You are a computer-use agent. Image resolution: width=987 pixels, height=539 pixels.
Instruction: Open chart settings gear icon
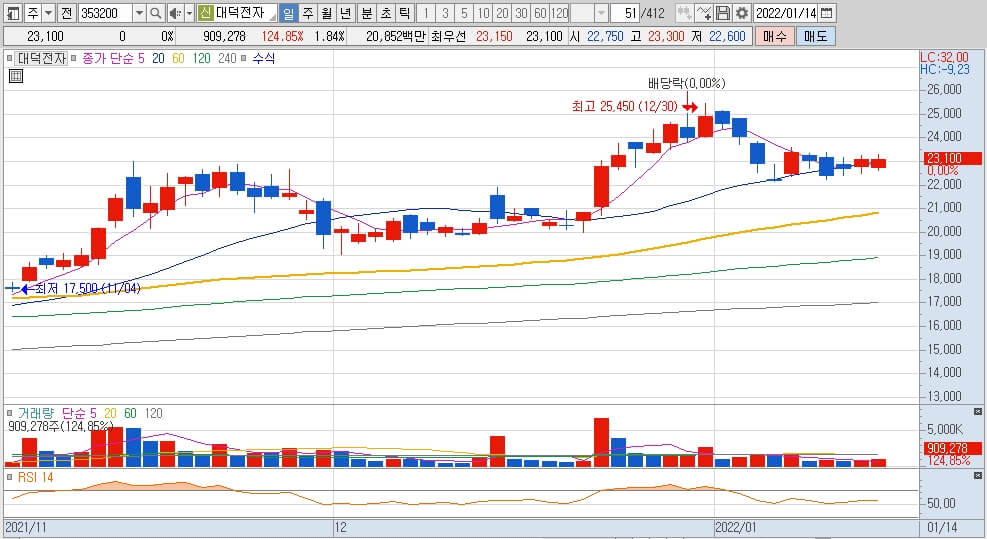(x=742, y=13)
